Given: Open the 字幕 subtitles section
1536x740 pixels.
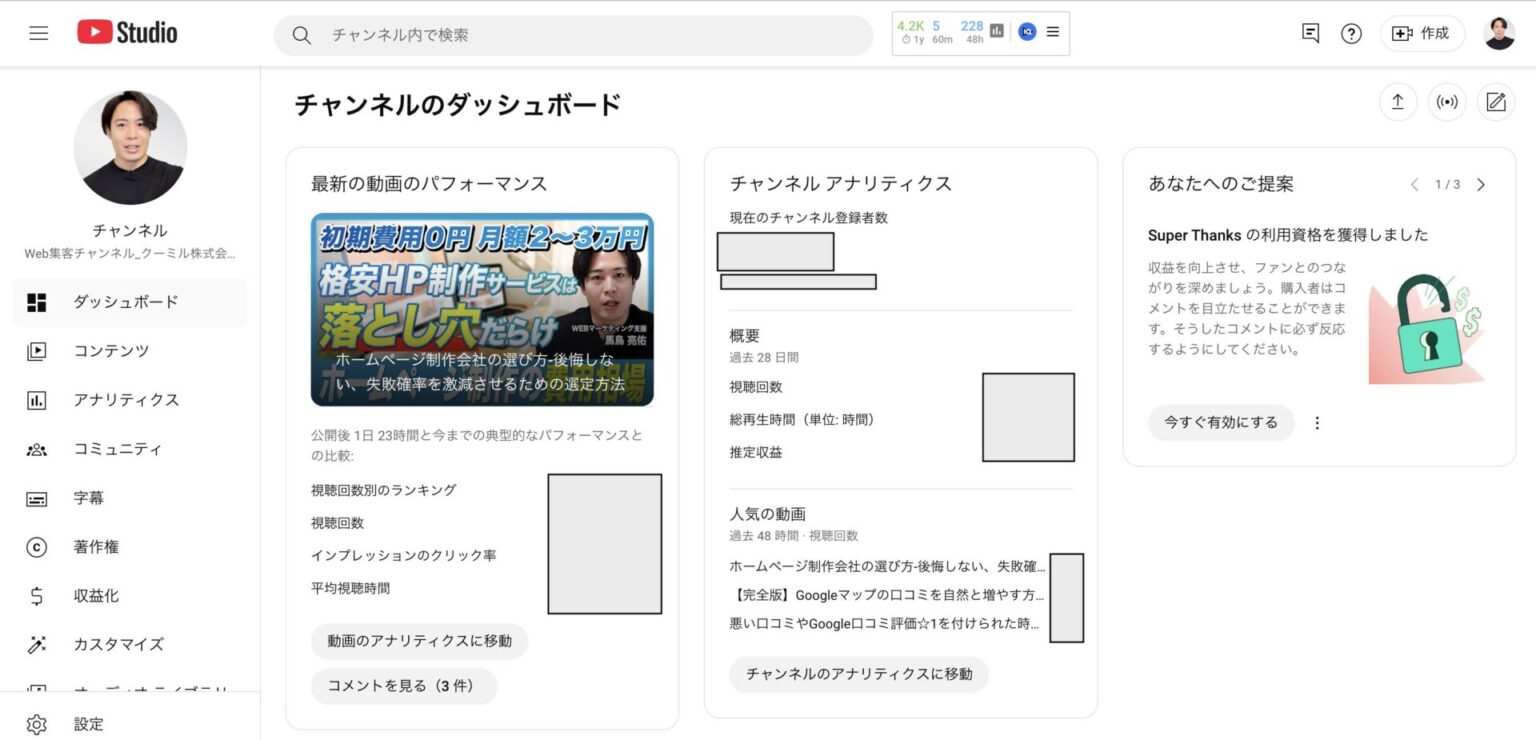Looking at the screenshot, I should (x=86, y=497).
